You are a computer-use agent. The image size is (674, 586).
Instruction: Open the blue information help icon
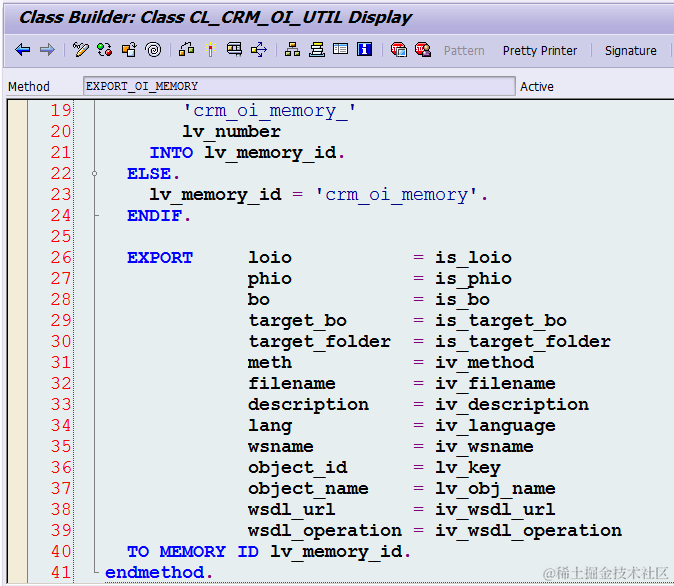coord(365,49)
